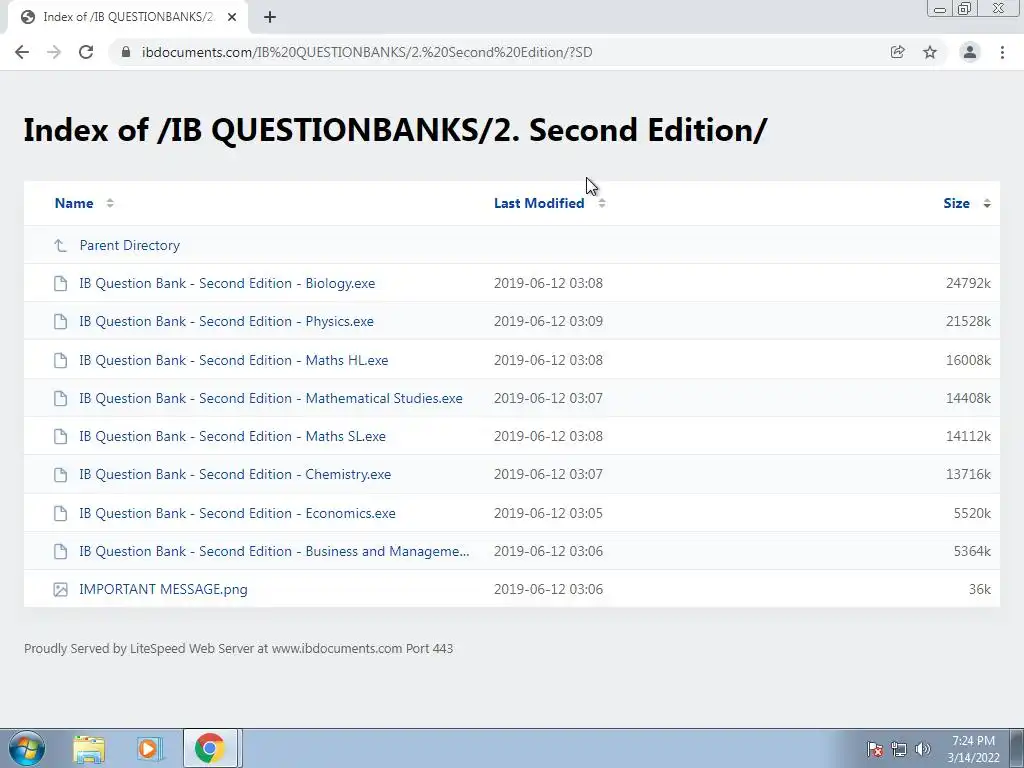Screen dimensions: 1024x768
Task: Click the file icon beside Business and Manageme...
Action: coord(60,551)
